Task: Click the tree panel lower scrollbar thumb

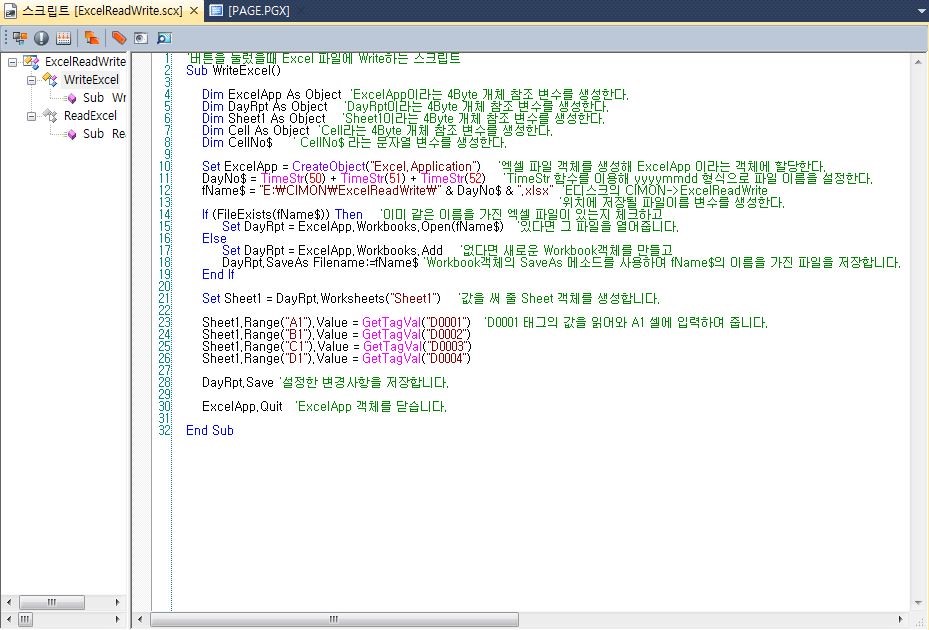Action: point(25,619)
